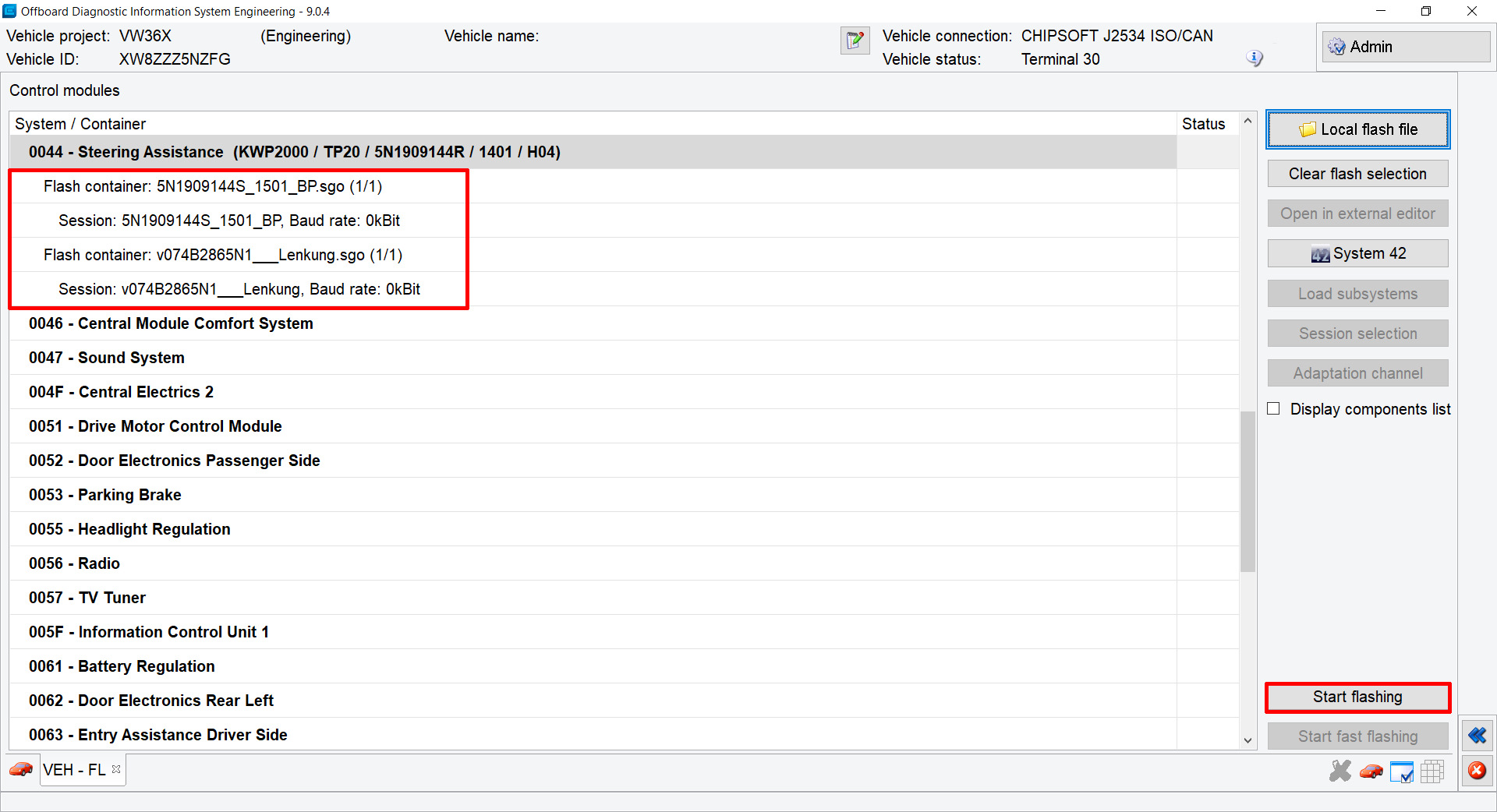Click the Terminal 30 vehicle status text
Screen dimensions: 1497x812
click(x=1060, y=59)
